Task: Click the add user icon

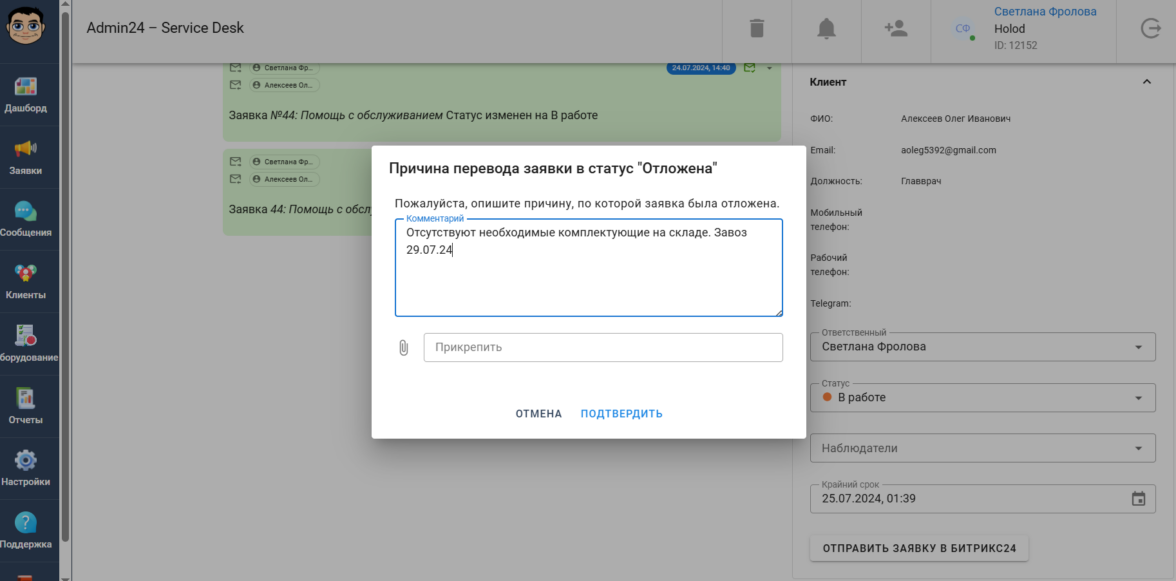Action: point(895,29)
